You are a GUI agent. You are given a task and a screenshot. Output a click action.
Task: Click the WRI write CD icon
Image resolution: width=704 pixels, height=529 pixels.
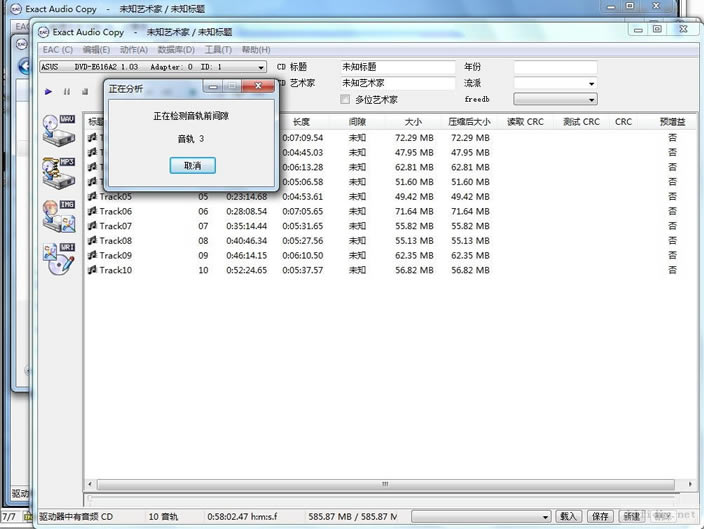[x=58, y=258]
